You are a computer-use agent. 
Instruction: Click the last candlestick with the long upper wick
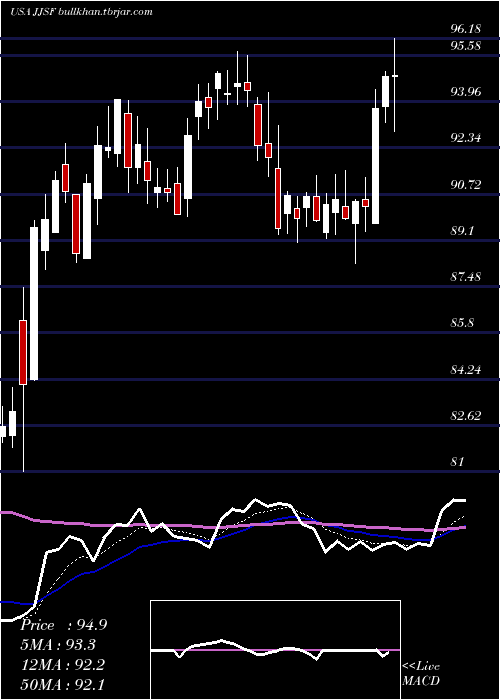(x=395, y=85)
